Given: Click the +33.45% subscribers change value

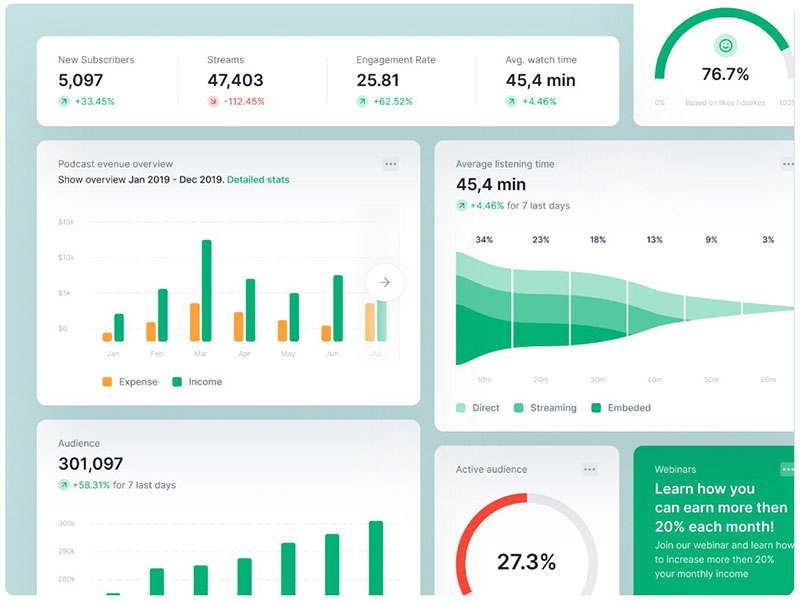Looking at the screenshot, I should point(95,102).
